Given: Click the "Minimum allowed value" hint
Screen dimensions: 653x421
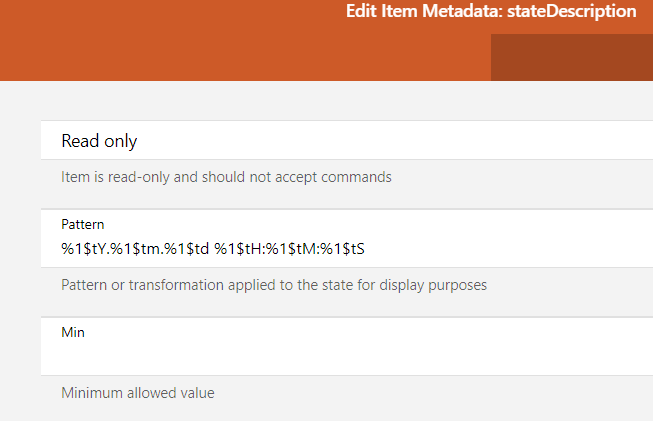Looking at the screenshot, I should (137, 393).
